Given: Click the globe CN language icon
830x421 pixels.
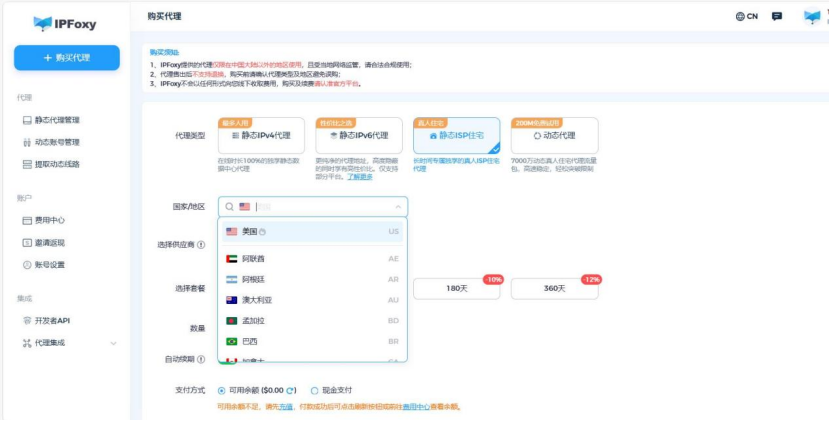Looking at the screenshot, I should (746, 17).
